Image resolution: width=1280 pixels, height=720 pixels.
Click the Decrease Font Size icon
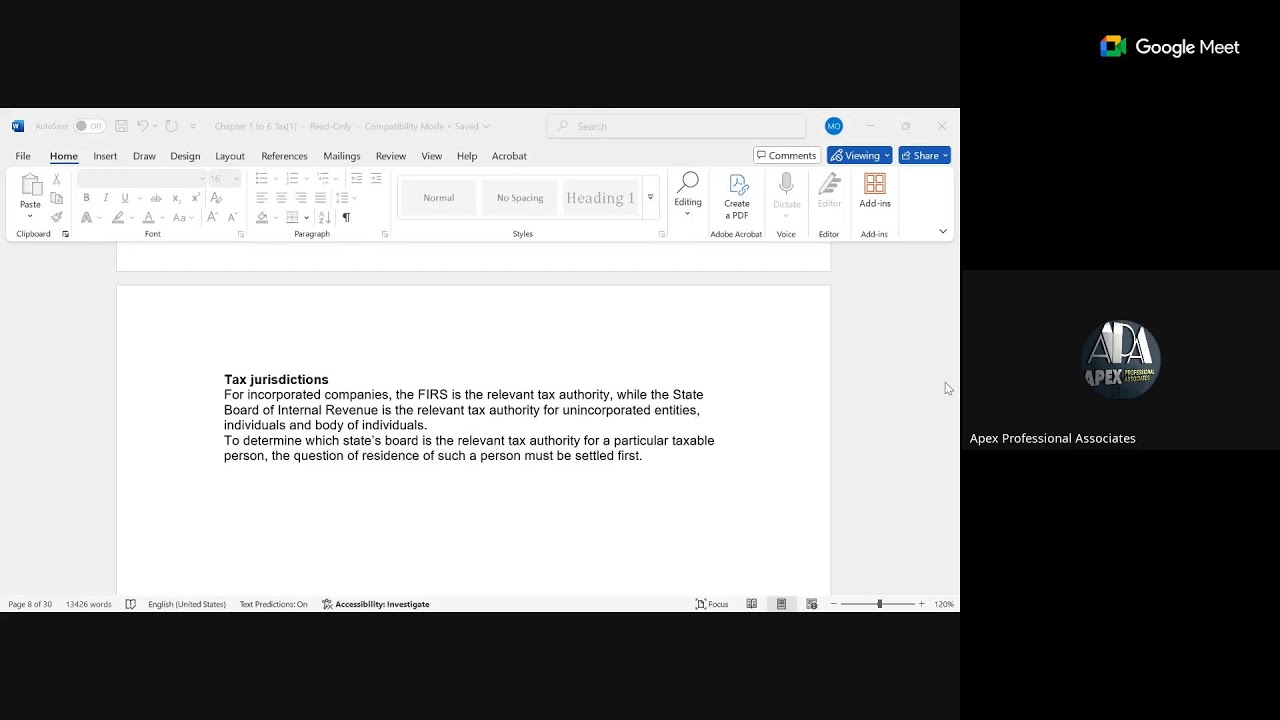tap(232, 217)
